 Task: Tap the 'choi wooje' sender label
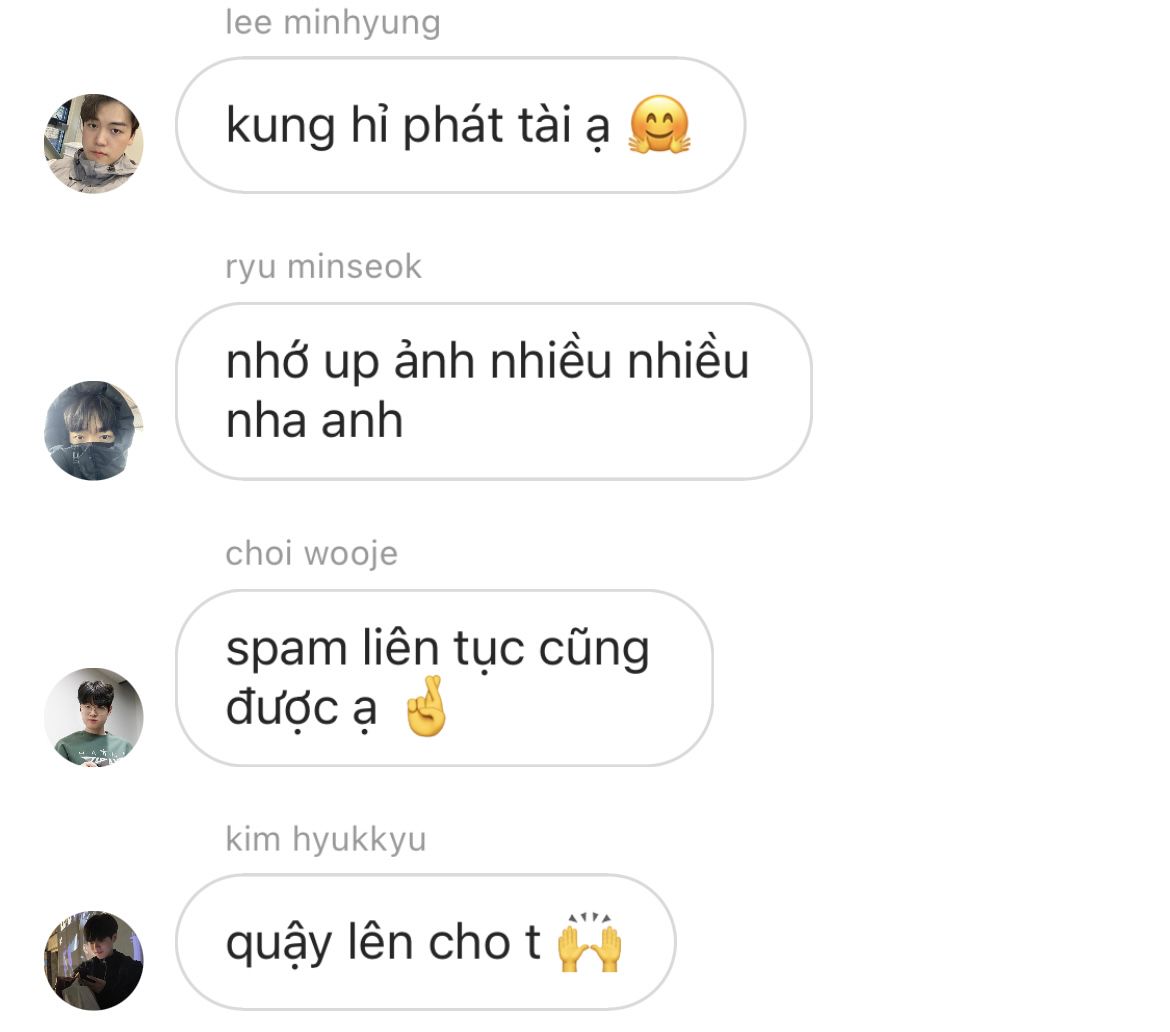coord(312,553)
